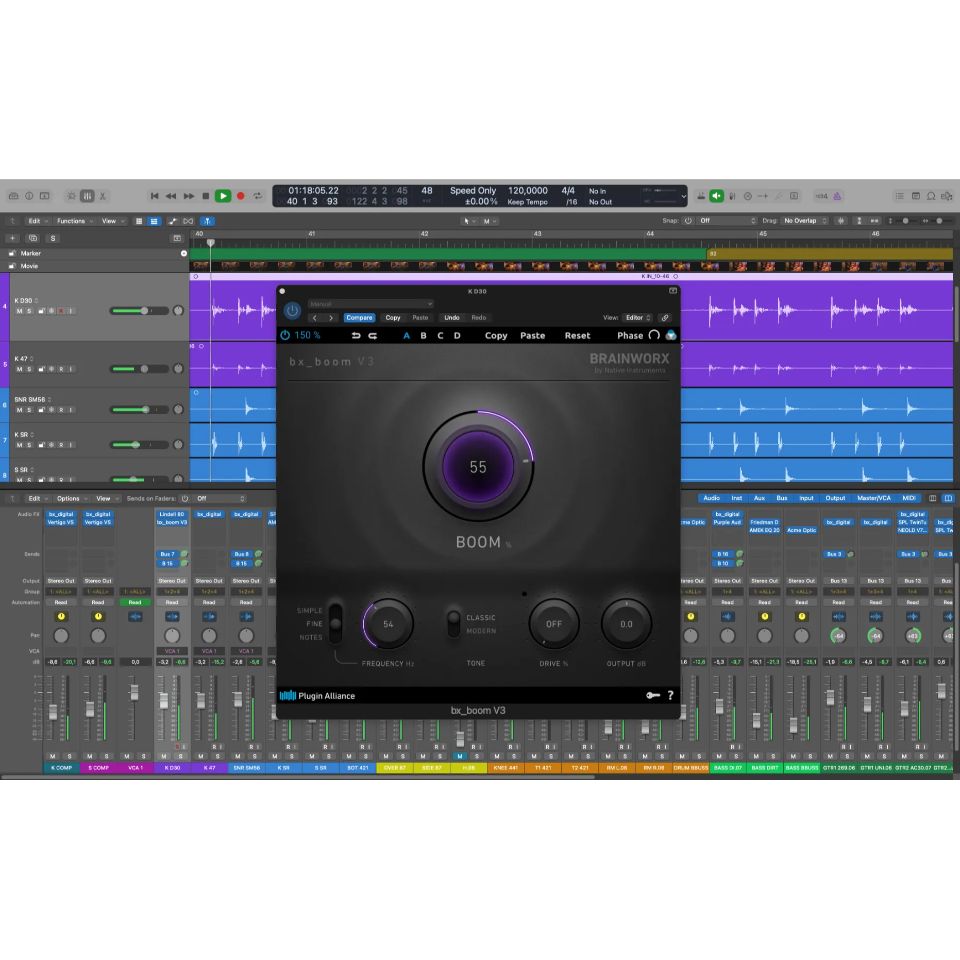Select settings bank D in bx_boom

[x=457, y=336]
